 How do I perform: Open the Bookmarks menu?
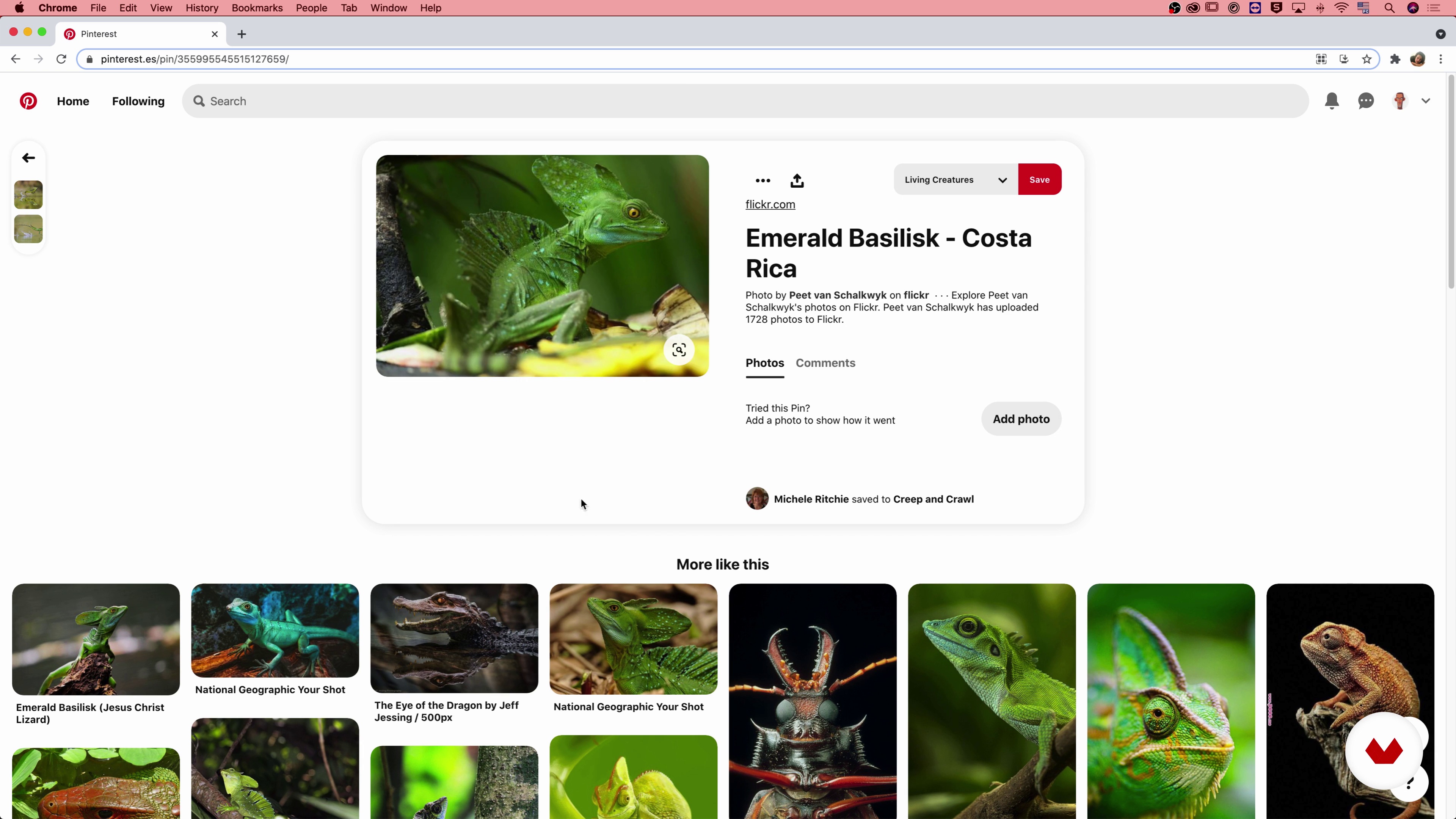[x=257, y=8]
